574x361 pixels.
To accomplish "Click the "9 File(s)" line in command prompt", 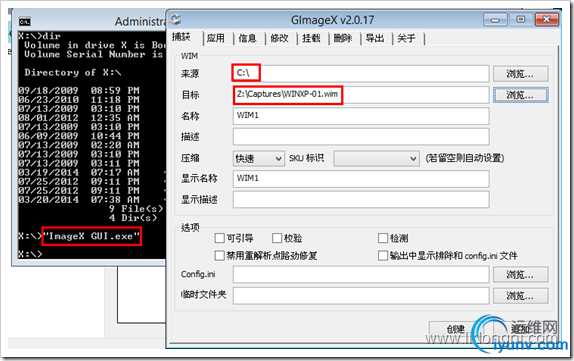I will pyautogui.click(x=136, y=209).
